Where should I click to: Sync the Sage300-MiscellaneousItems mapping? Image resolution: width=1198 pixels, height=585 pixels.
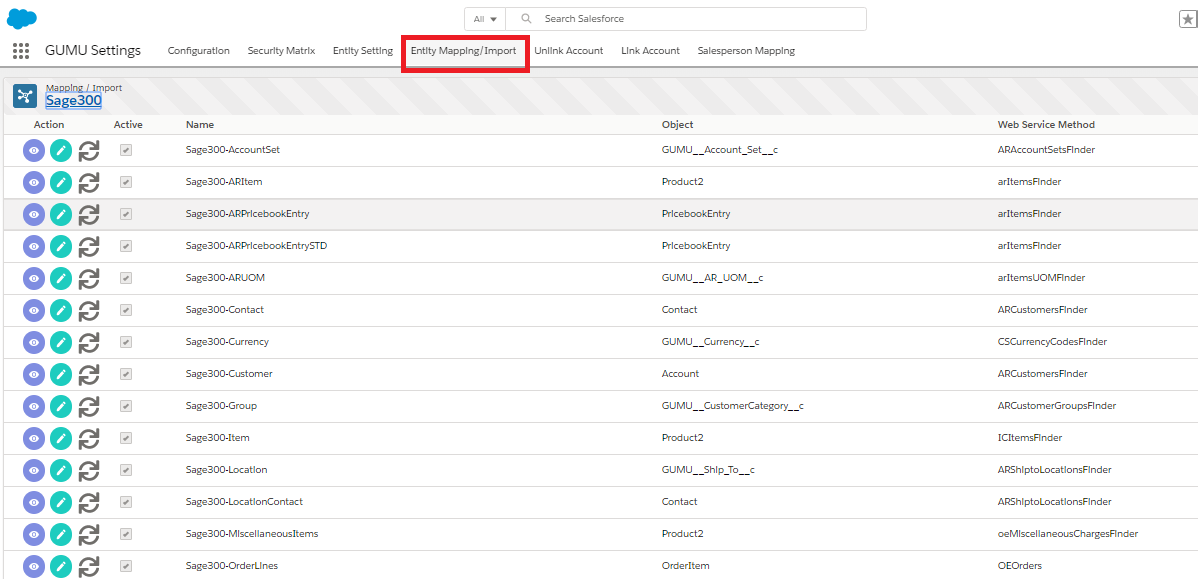tap(89, 534)
